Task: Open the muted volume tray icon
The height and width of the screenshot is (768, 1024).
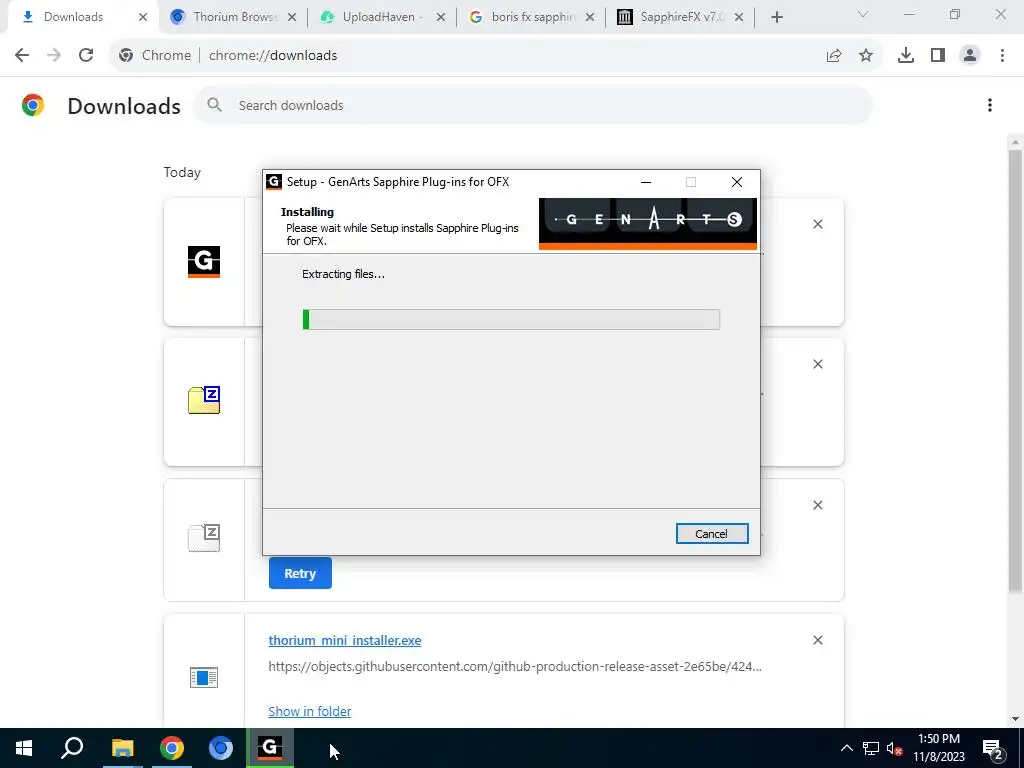Action: (895, 748)
